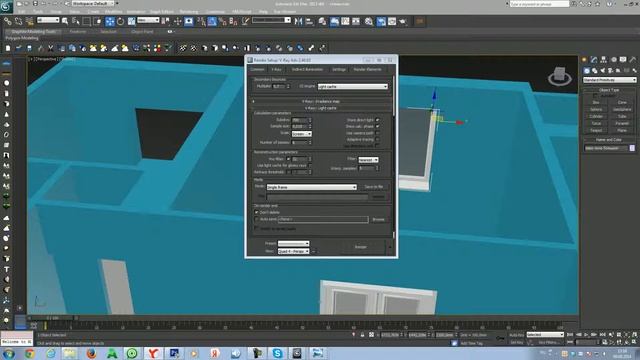640x360 pixels.
Task: Open the Modify panel icon
Action: pyautogui.click(x=594, y=60)
